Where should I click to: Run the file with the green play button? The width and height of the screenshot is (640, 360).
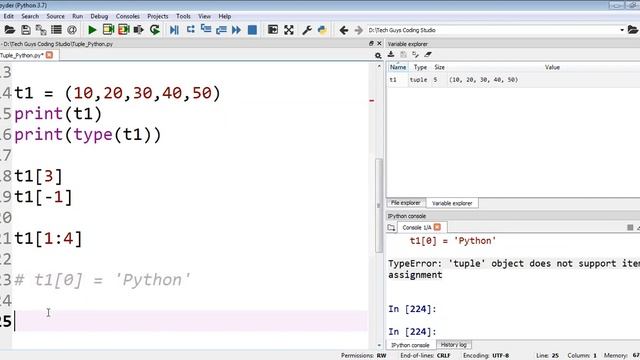click(92, 30)
